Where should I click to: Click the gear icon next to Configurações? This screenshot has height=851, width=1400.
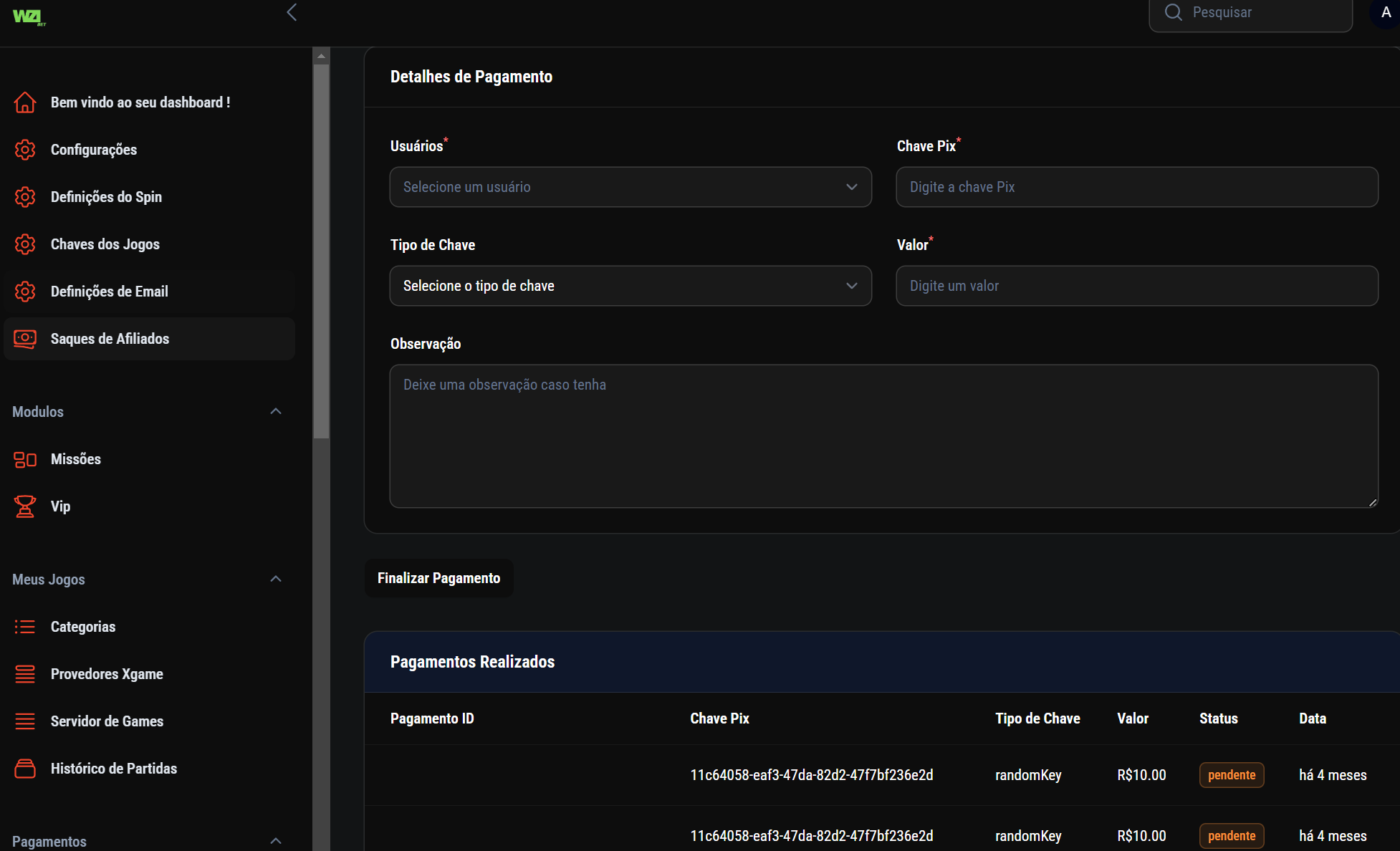(25, 150)
